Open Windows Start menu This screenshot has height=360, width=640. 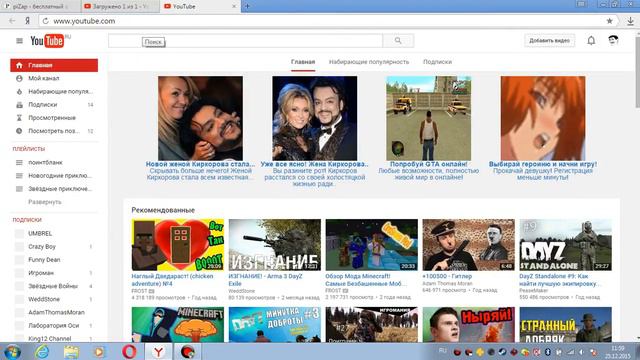point(12,351)
